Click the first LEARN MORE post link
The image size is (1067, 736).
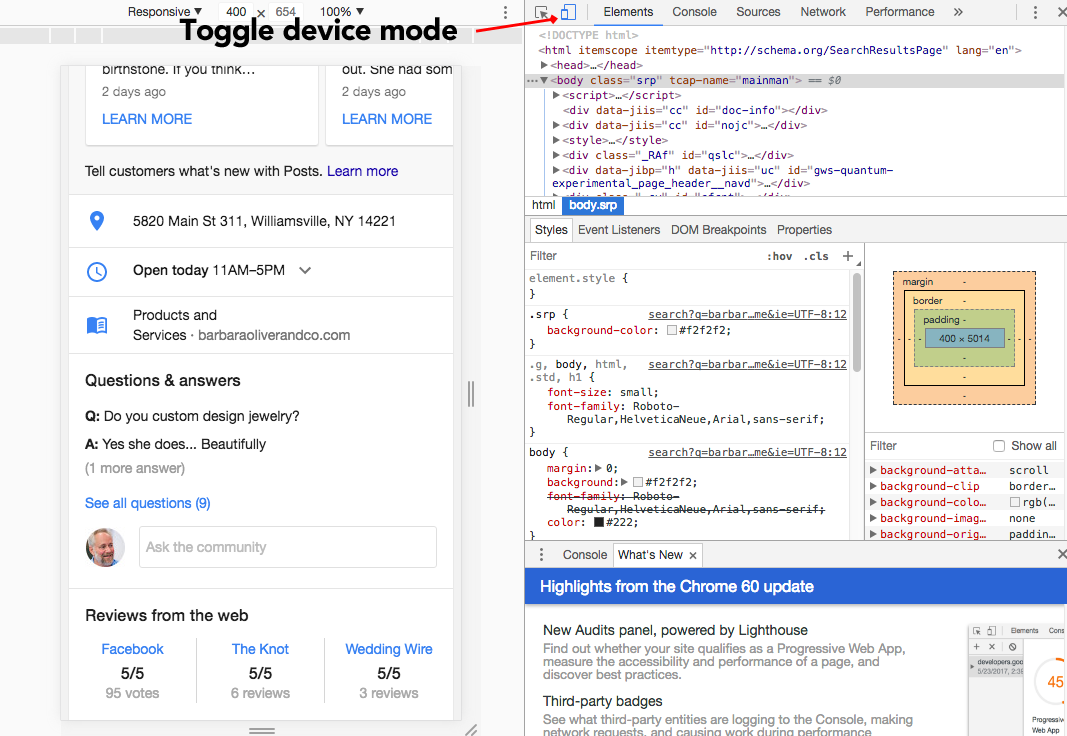(147, 119)
